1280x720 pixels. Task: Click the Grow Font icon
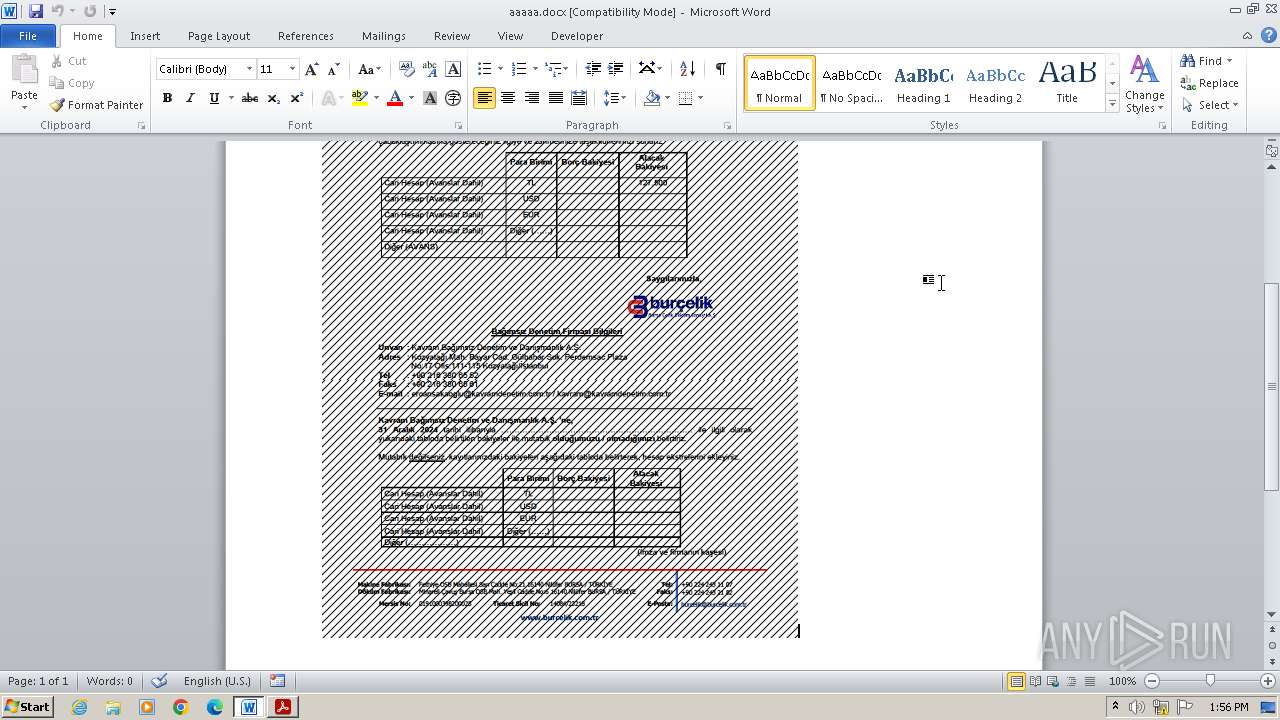[x=312, y=69]
